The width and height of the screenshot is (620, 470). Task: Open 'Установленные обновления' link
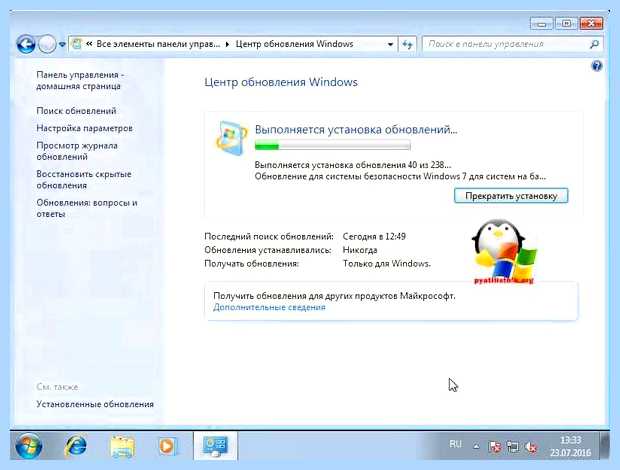coord(95,404)
